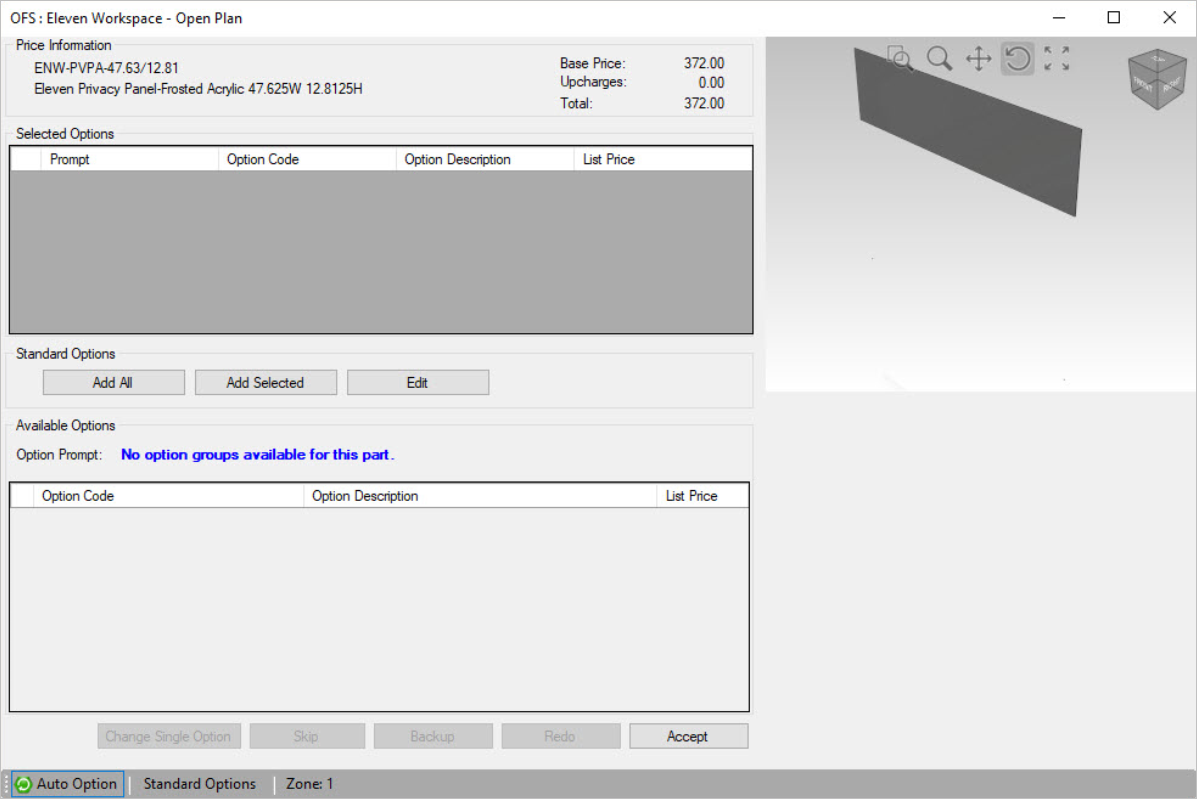Click the gray privacy panel 3D model
The image size is (1197, 799).
(x=968, y=131)
